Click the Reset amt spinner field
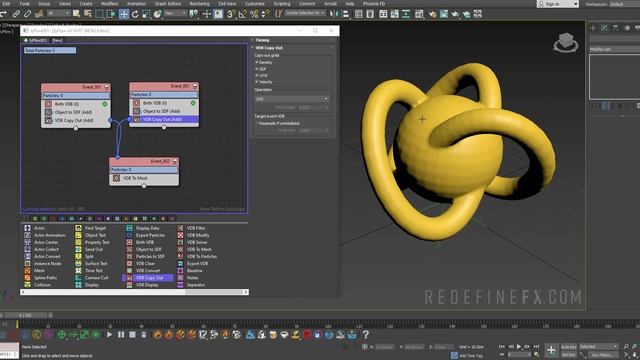Image resolution: width=640 pixels, height=360 pixels. pos(313,107)
